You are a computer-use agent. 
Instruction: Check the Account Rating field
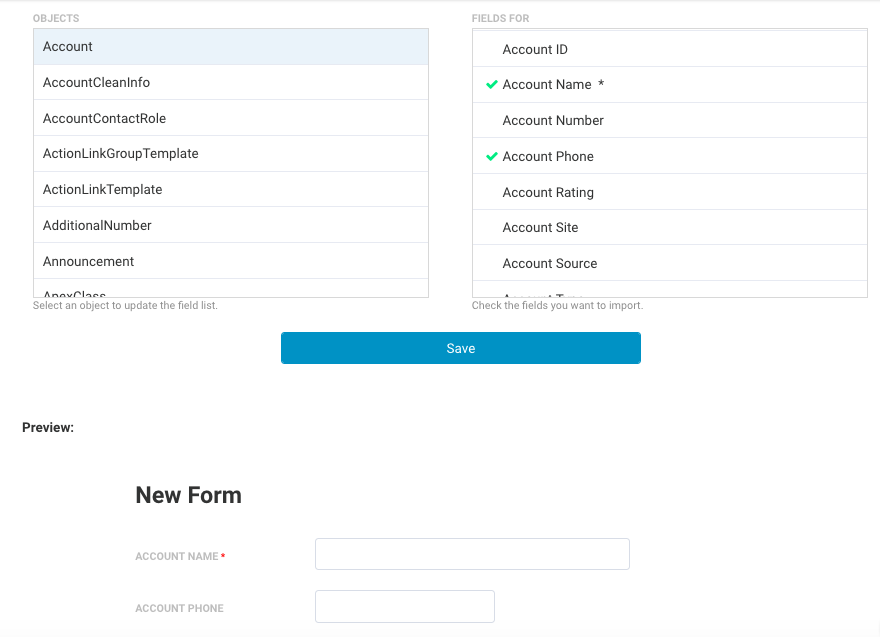point(670,192)
